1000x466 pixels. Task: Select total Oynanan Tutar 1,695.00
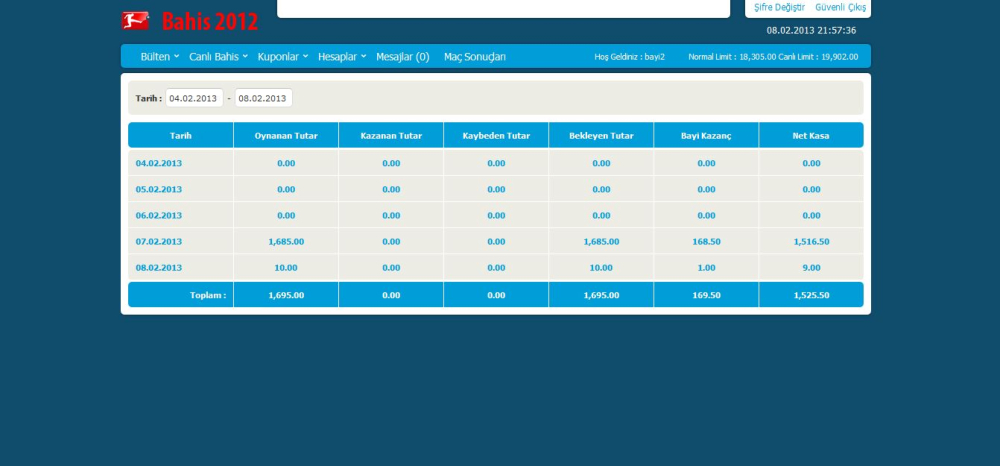point(286,295)
